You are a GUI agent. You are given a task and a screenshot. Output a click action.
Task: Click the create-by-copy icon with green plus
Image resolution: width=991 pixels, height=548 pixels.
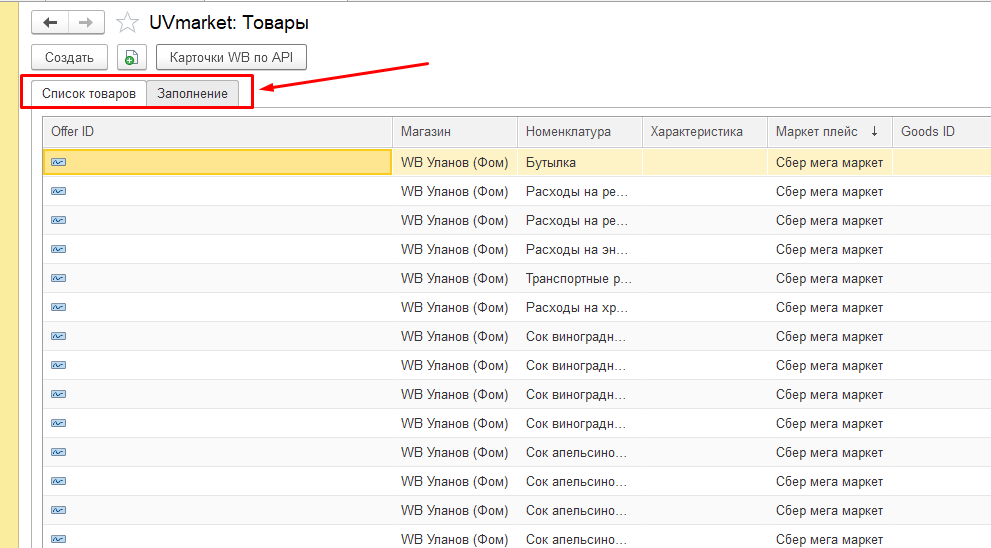(x=131, y=58)
